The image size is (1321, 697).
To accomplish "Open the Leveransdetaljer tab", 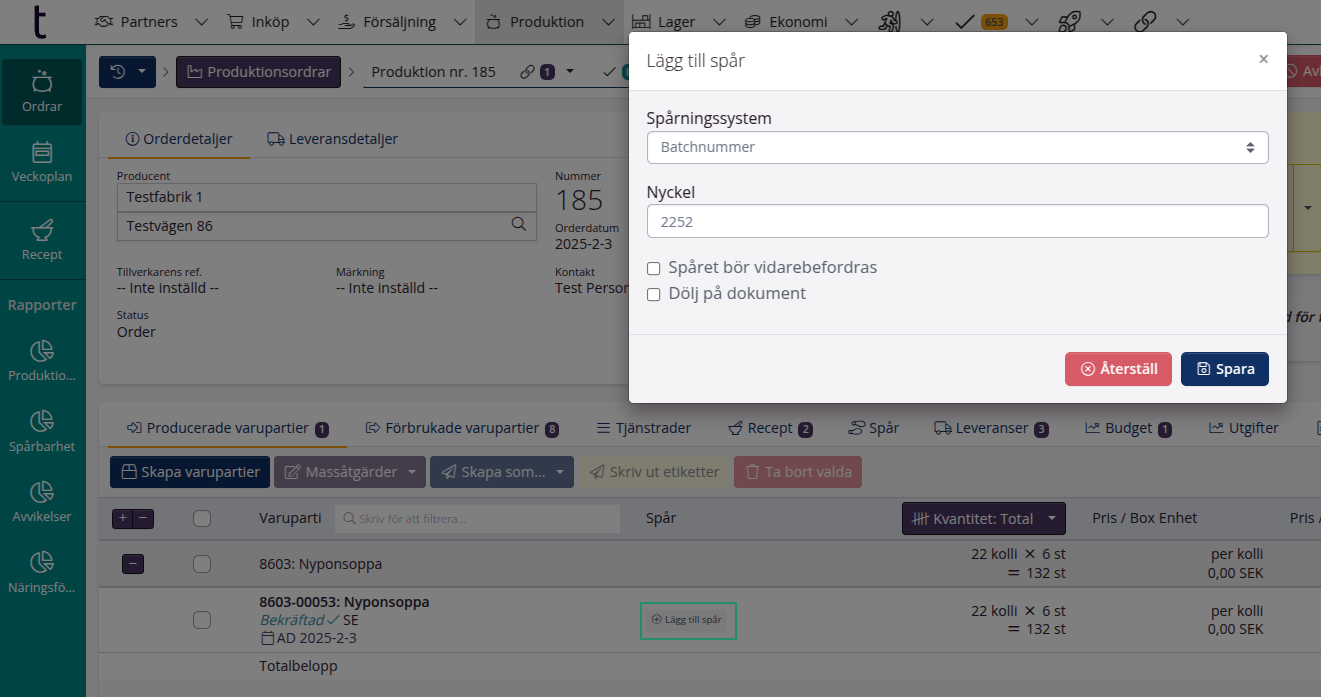I will tap(332, 139).
